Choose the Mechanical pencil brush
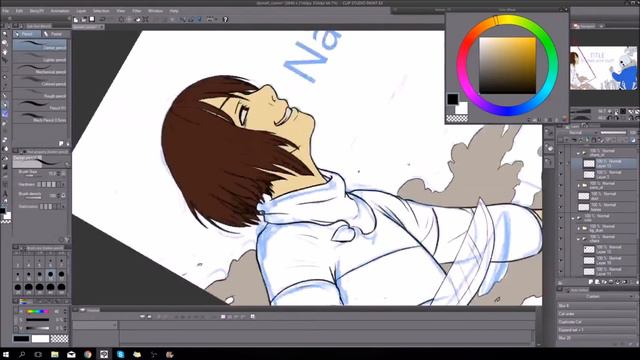 tap(40, 69)
